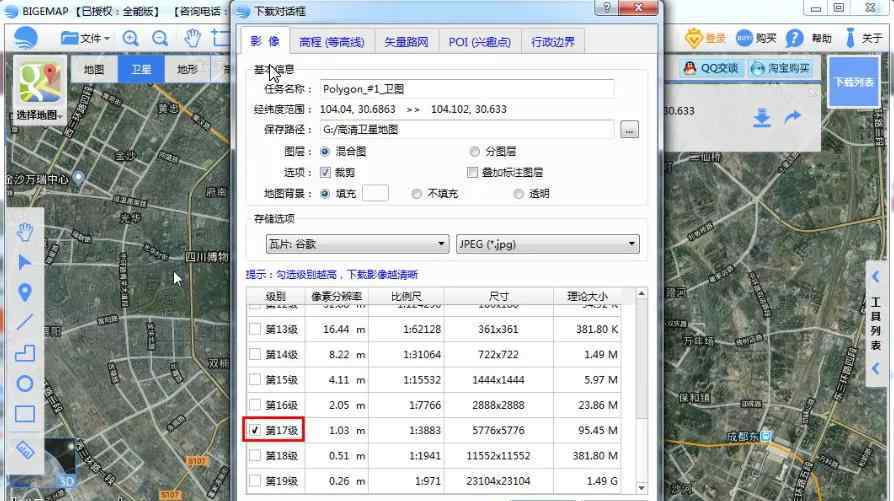This screenshot has height=501, width=894.
Task: Open the 高程 (等高线) tab
Action: 331,42
